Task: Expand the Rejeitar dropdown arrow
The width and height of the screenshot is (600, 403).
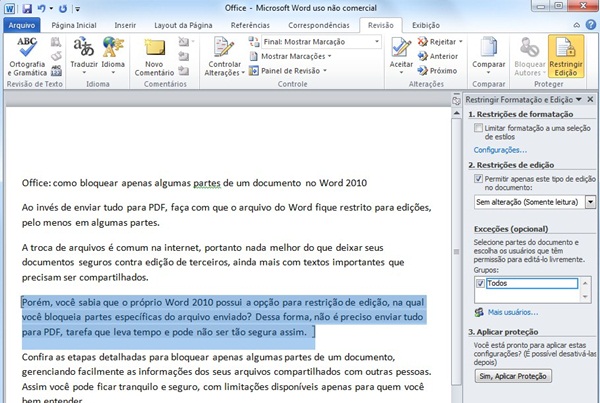Action: pos(461,42)
